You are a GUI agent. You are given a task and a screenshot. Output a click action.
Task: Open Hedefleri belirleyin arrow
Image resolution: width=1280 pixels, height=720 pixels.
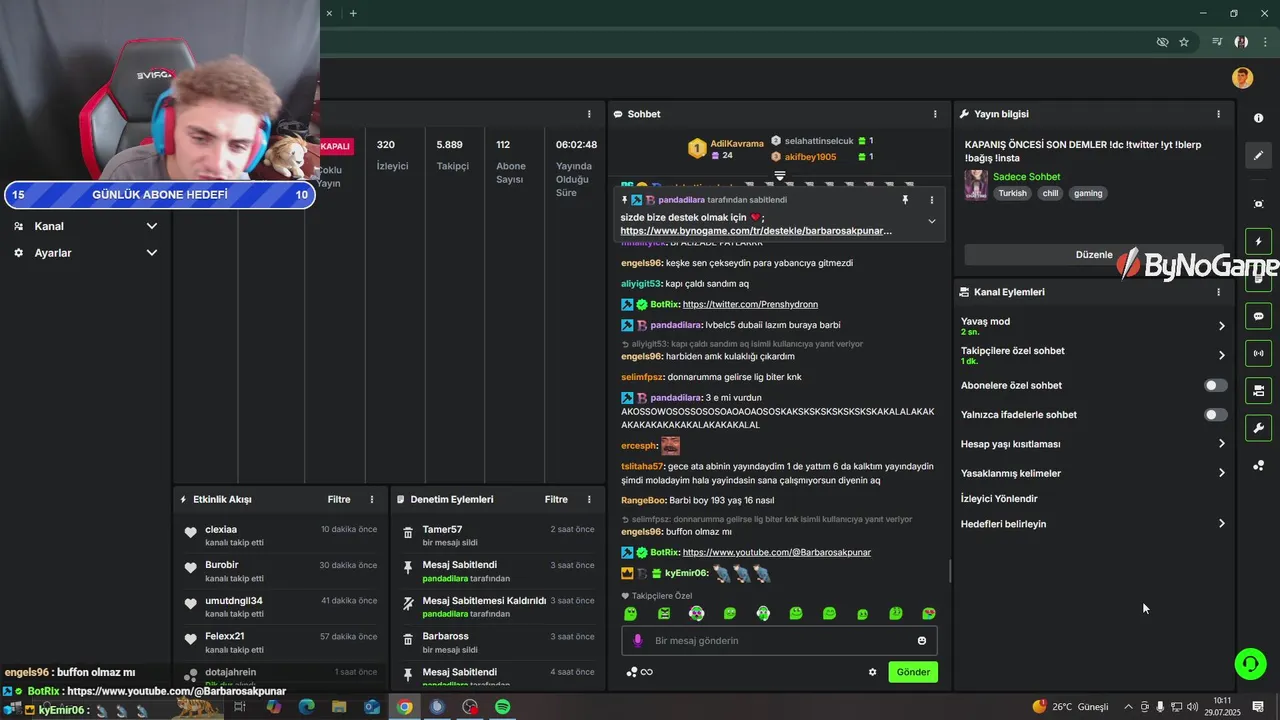pyautogui.click(x=1221, y=524)
